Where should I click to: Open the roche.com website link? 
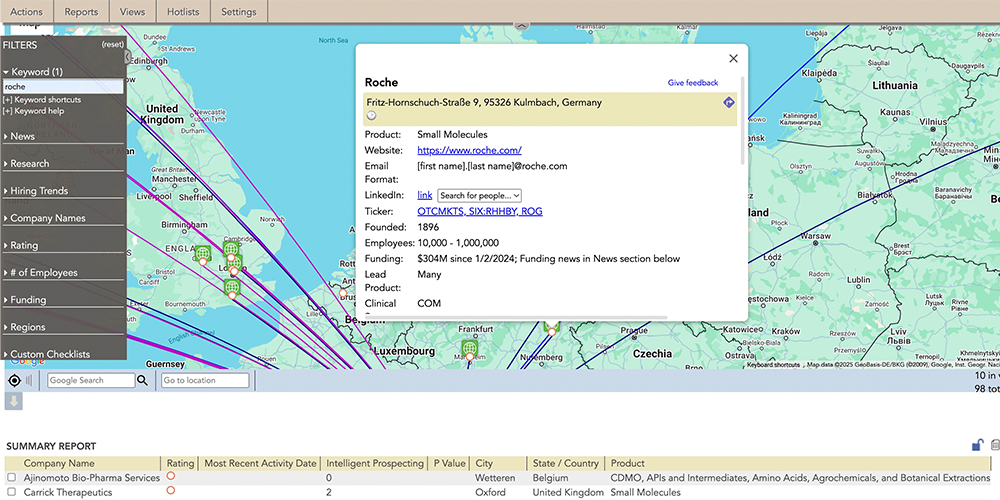469,151
